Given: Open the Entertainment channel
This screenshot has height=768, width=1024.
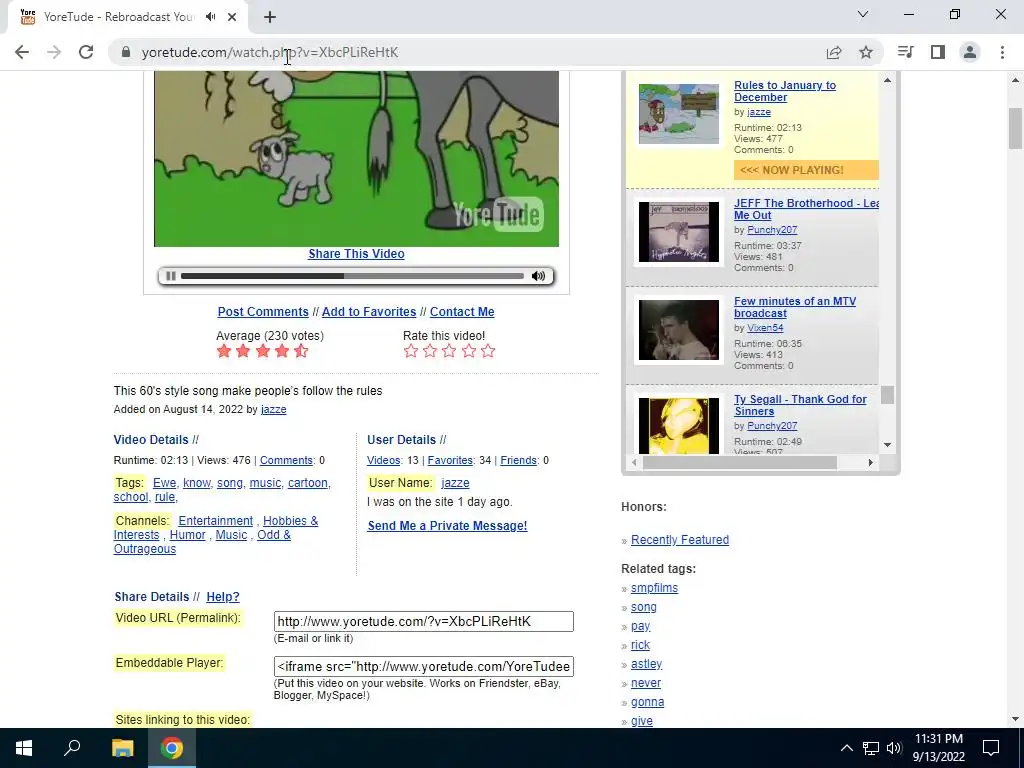Looking at the screenshot, I should [216, 520].
